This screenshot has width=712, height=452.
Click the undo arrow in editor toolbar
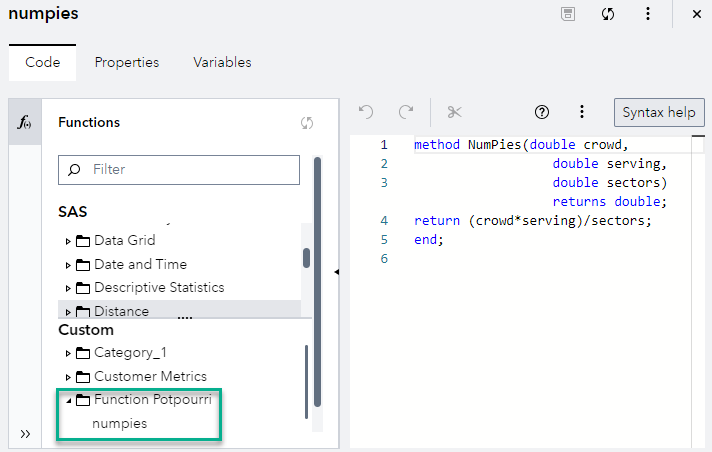point(366,112)
